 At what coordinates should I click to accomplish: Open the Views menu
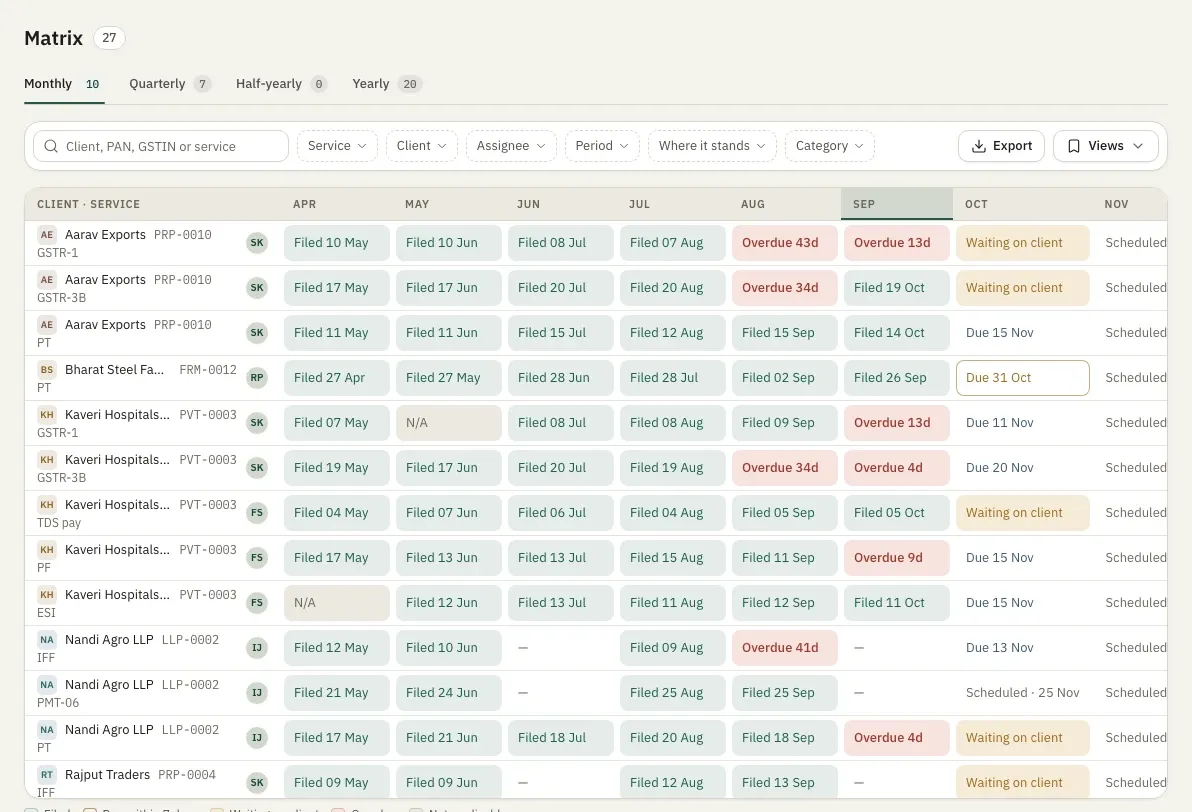click(1105, 146)
